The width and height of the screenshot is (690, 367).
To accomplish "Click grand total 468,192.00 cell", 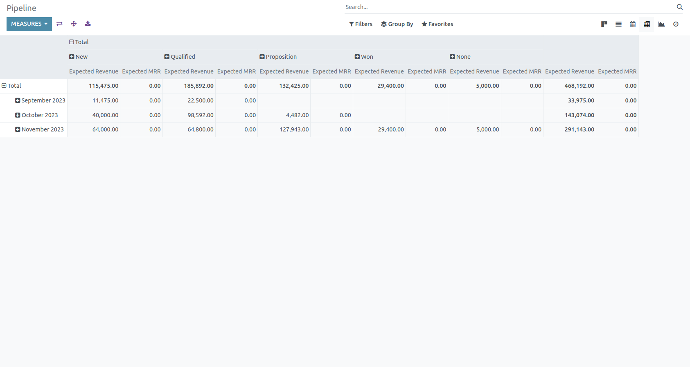I will (569, 86).
